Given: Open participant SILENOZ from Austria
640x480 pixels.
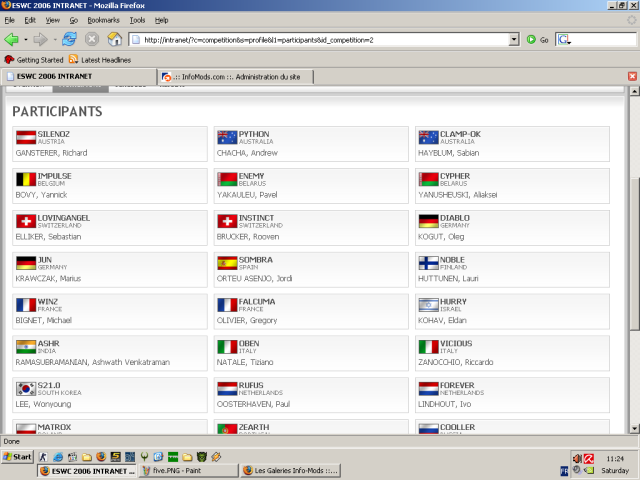Looking at the screenshot, I should click(110, 144).
